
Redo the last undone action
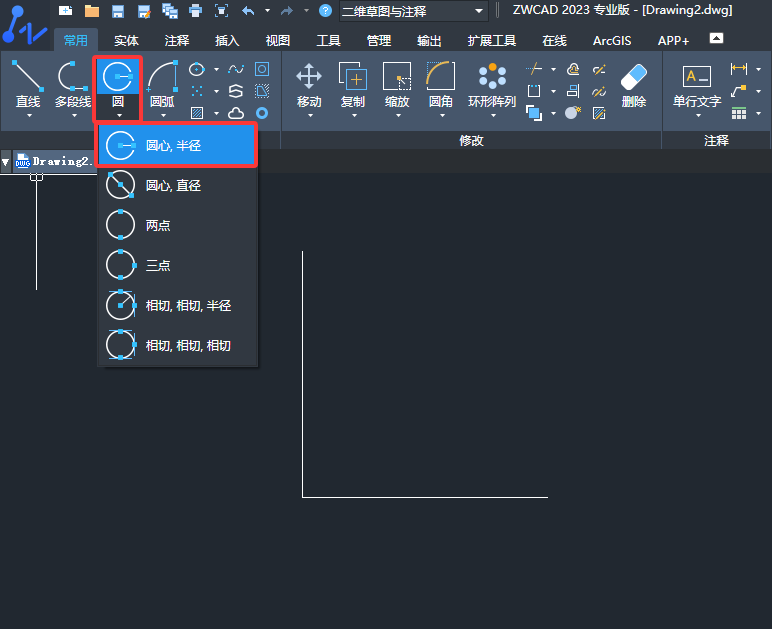point(287,11)
